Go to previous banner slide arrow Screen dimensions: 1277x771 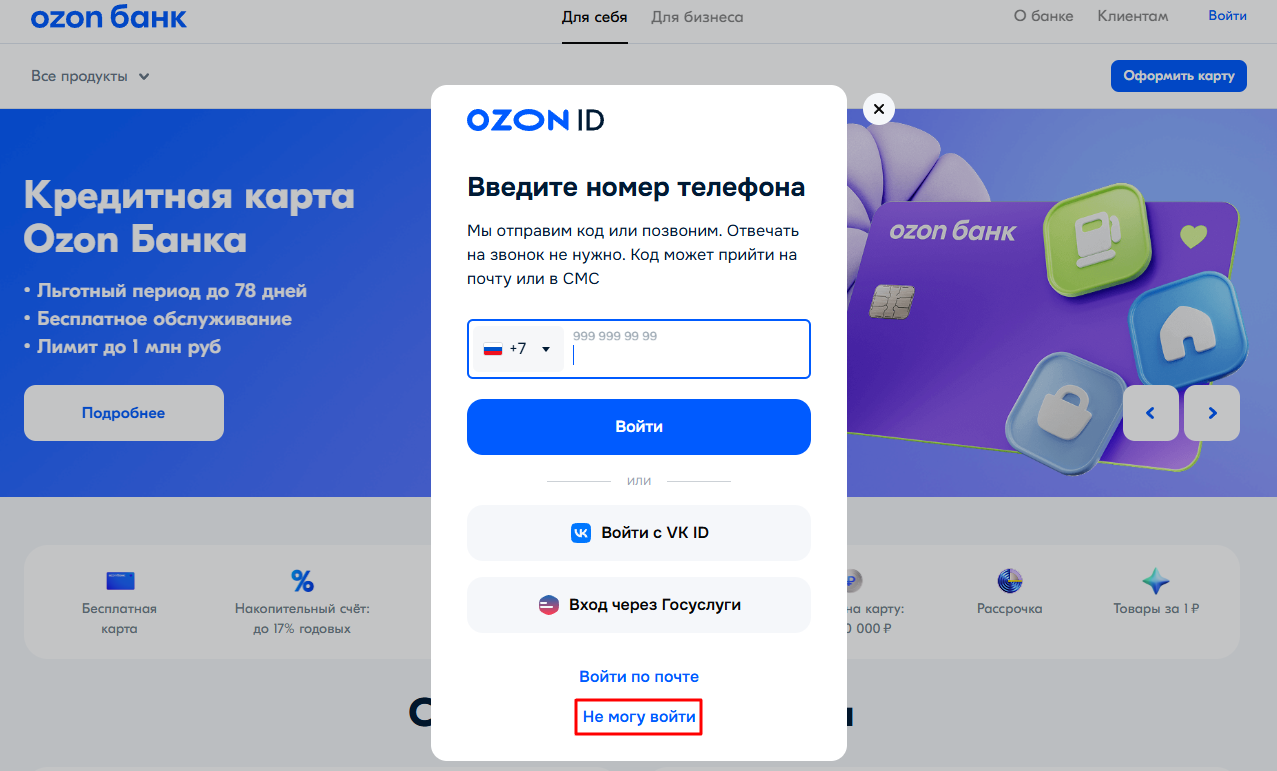[1150, 413]
